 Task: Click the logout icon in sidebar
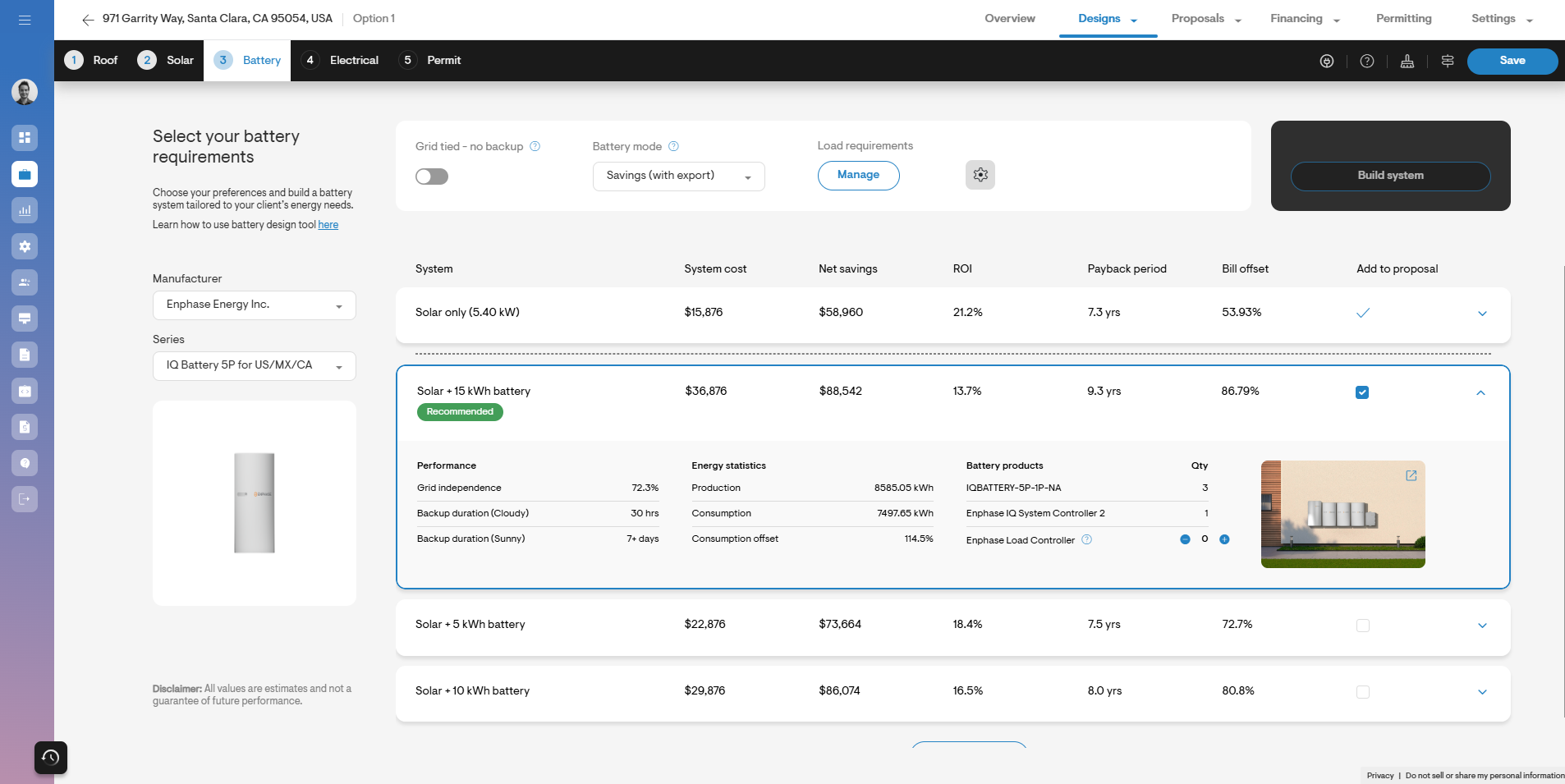pyautogui.click(x=25, y=499)
